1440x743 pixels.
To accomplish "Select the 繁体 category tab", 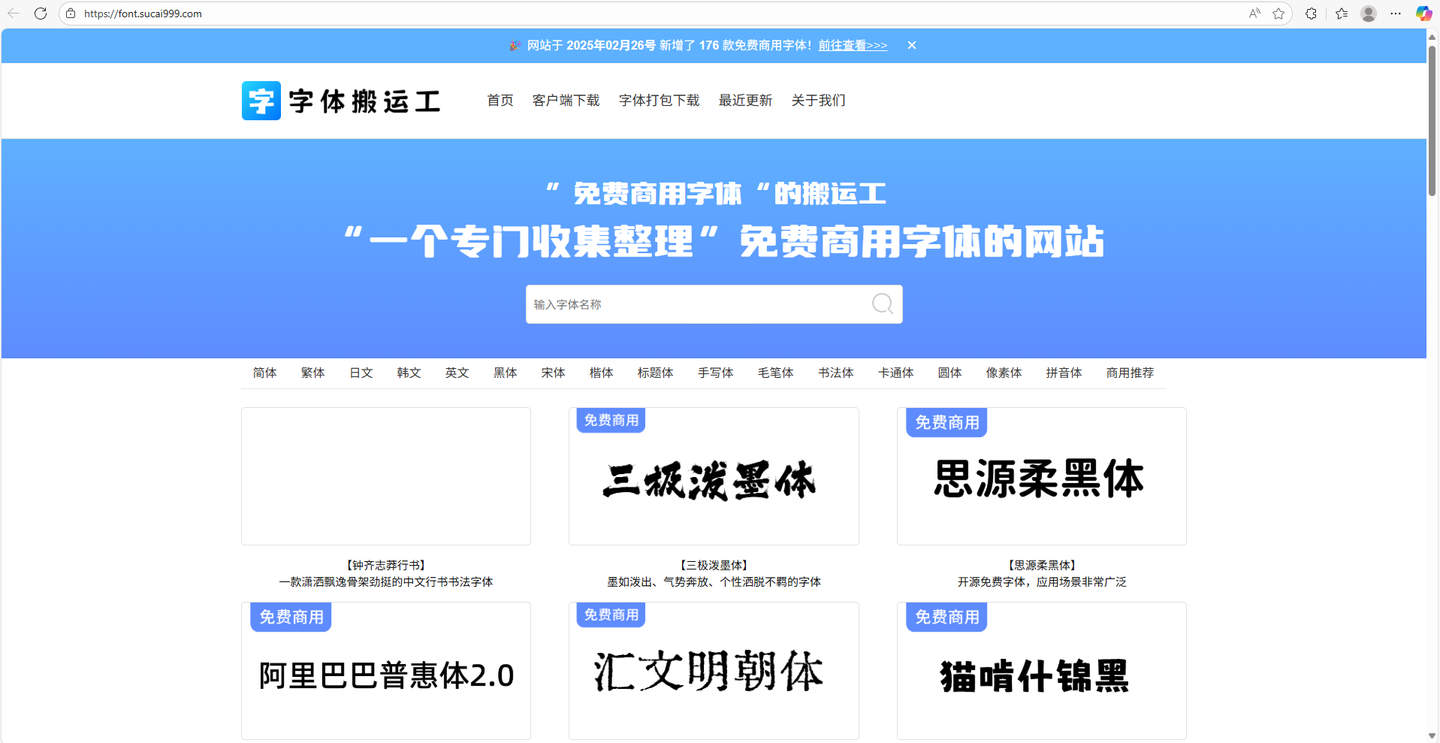I will 313,373.
